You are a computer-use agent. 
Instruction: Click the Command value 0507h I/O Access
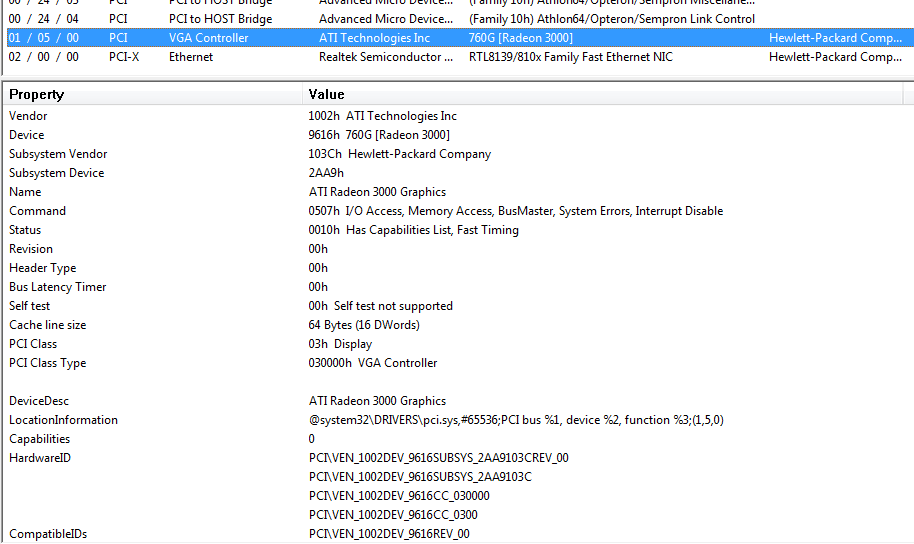pyautogui.click(x=515, y=211)
